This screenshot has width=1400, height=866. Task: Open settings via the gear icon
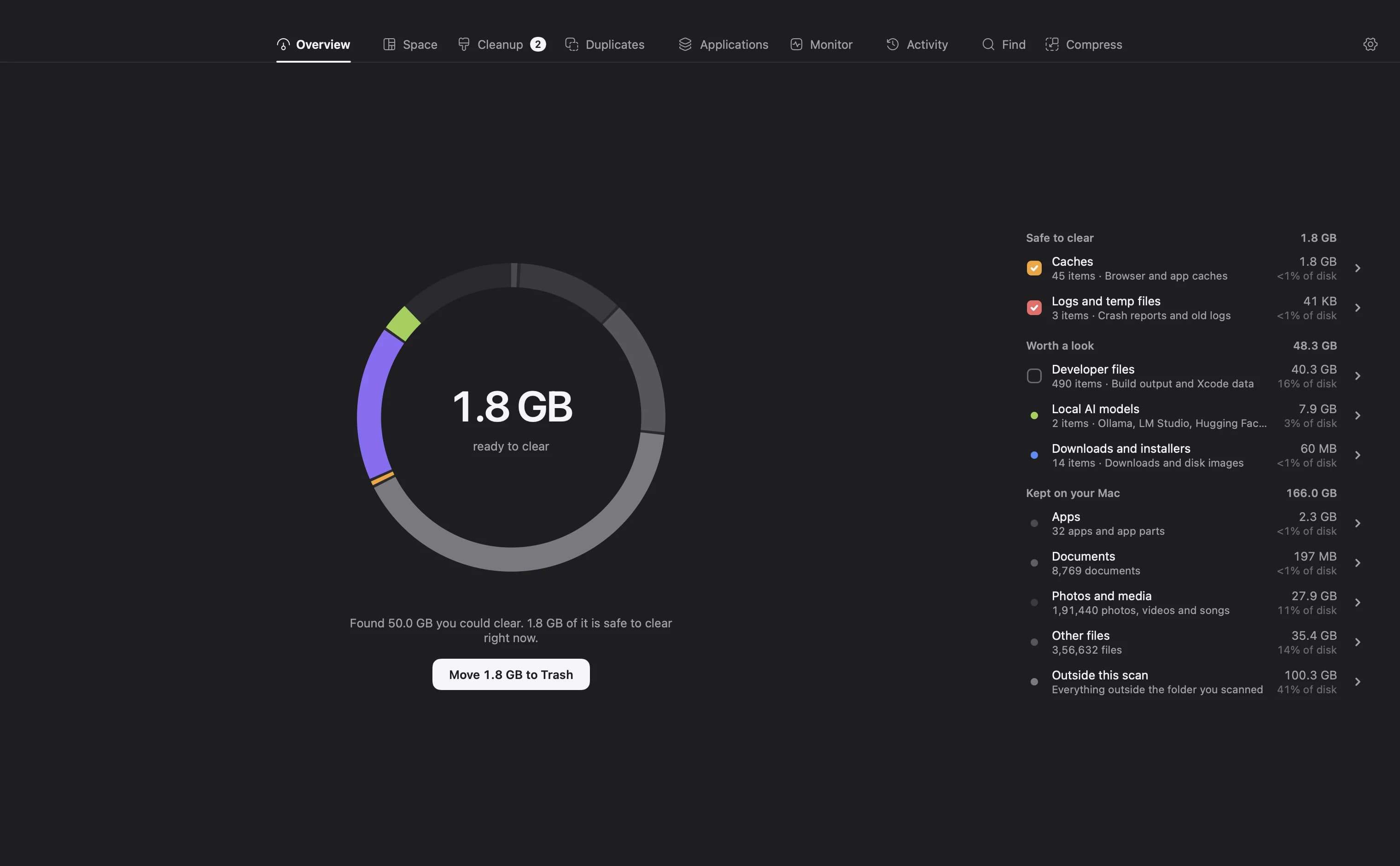(1370, 44)
